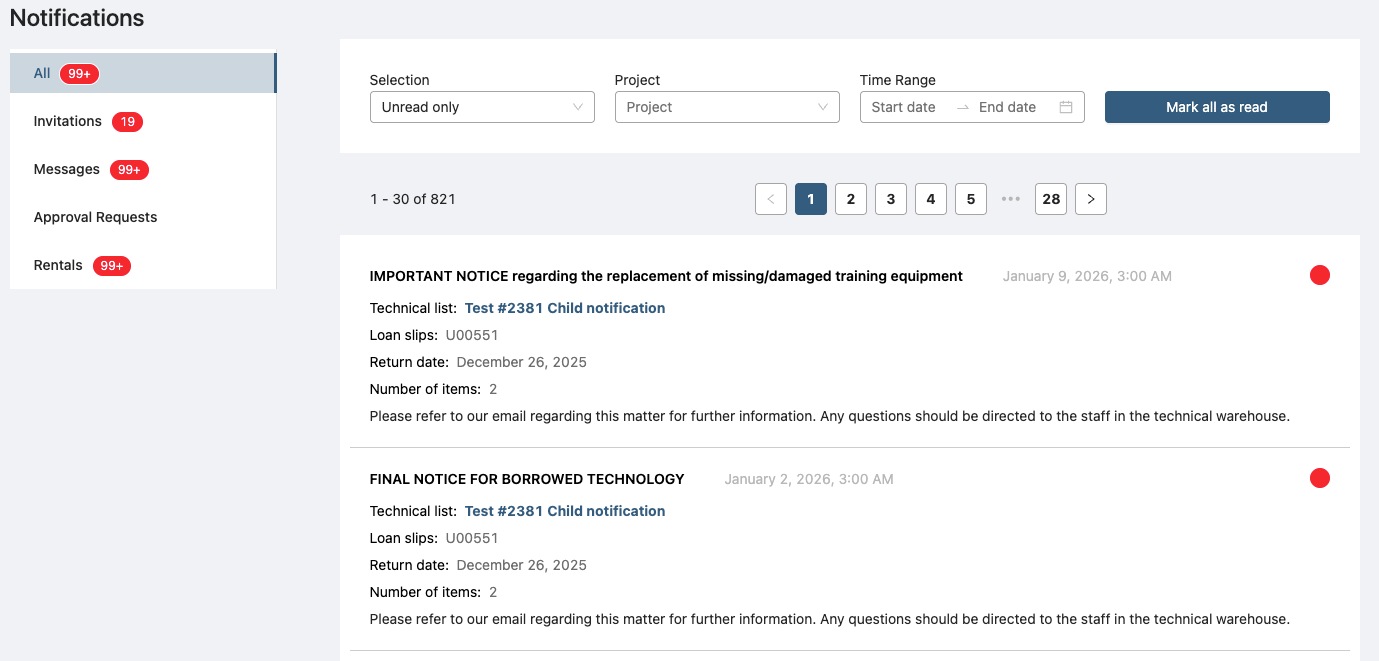1379x661 pixels.
Task: Expand the Project dropdown
Action: coord(727,107)
